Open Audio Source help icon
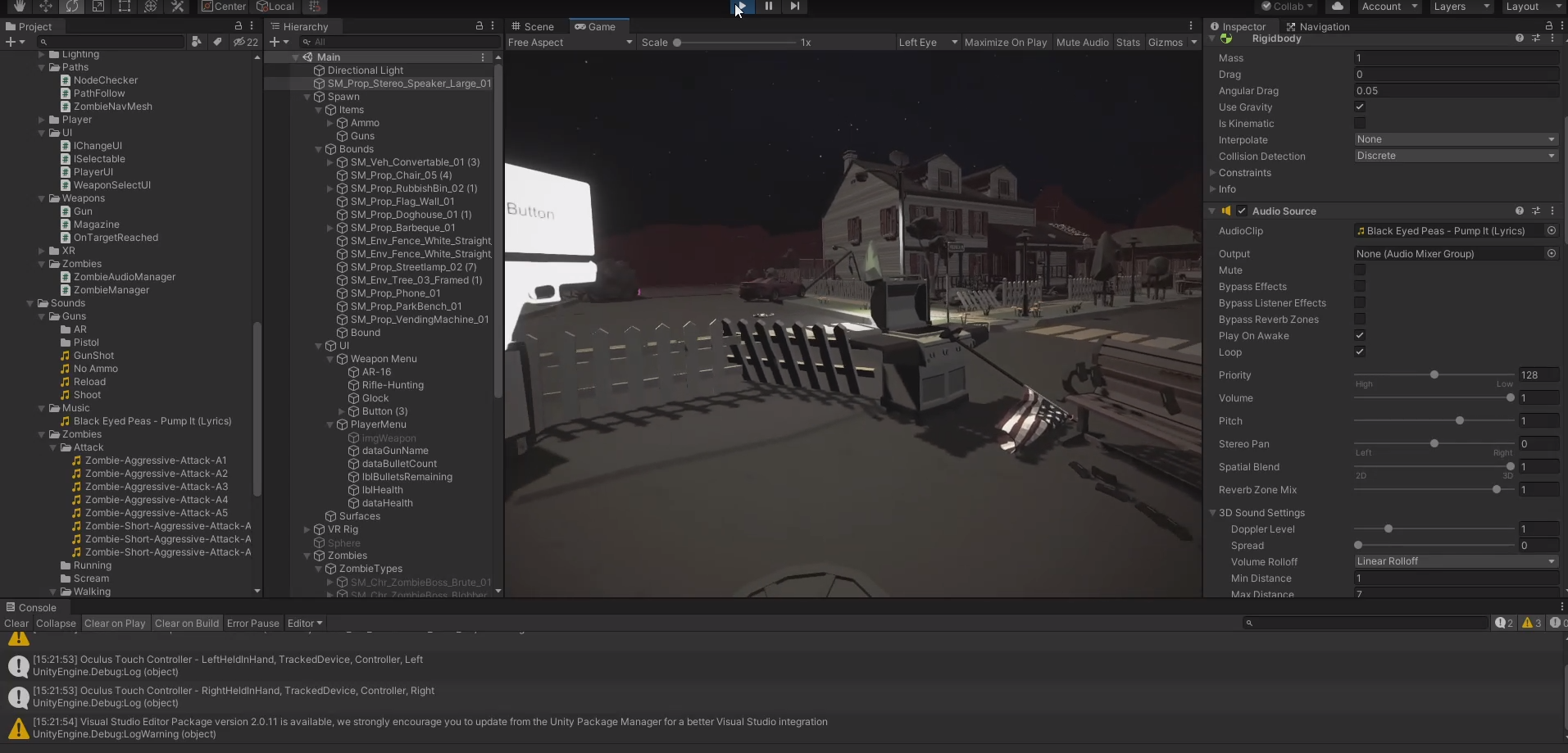The width and height of the screenshot is (1568, 753). pos(1520,211)
